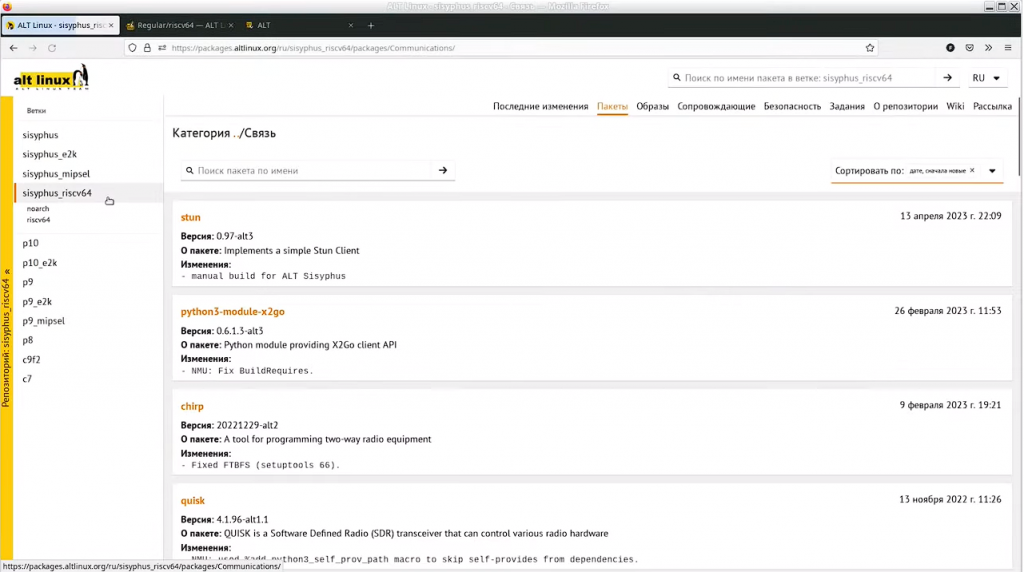Screen dimensions: 1024x572
Task: Open the quisk package page
Action: pyautogui.click(x=193, y=501)
